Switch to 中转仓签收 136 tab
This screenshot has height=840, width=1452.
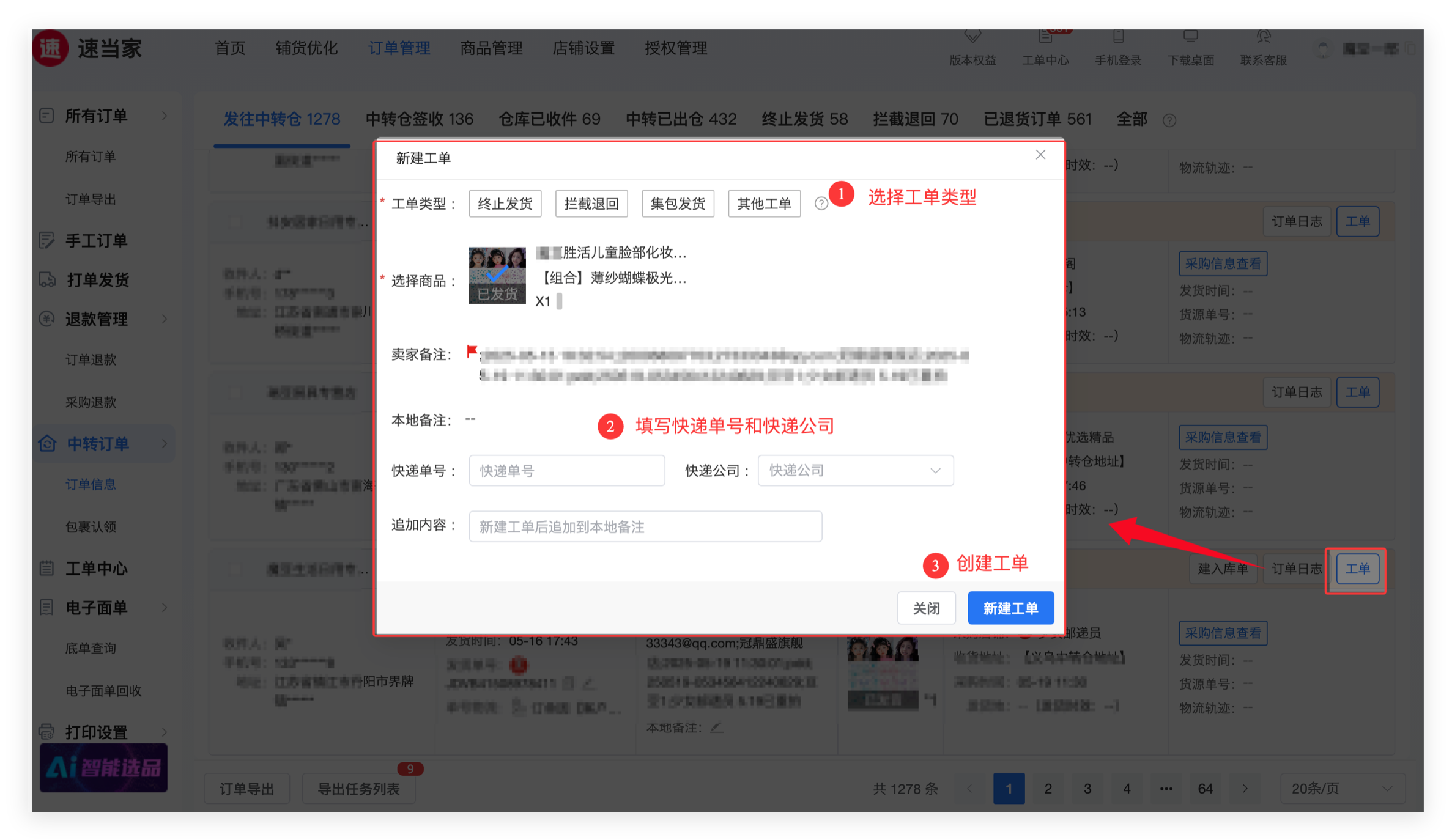pos(419,119)
